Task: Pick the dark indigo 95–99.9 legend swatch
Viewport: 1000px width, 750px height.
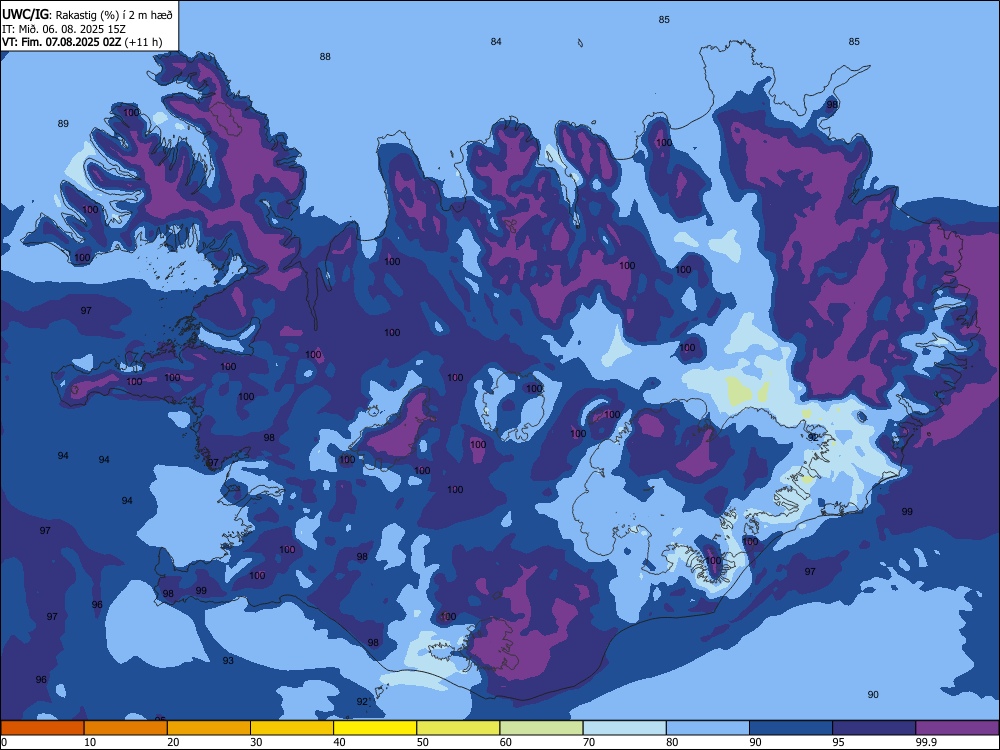Action: coord(874,728)
